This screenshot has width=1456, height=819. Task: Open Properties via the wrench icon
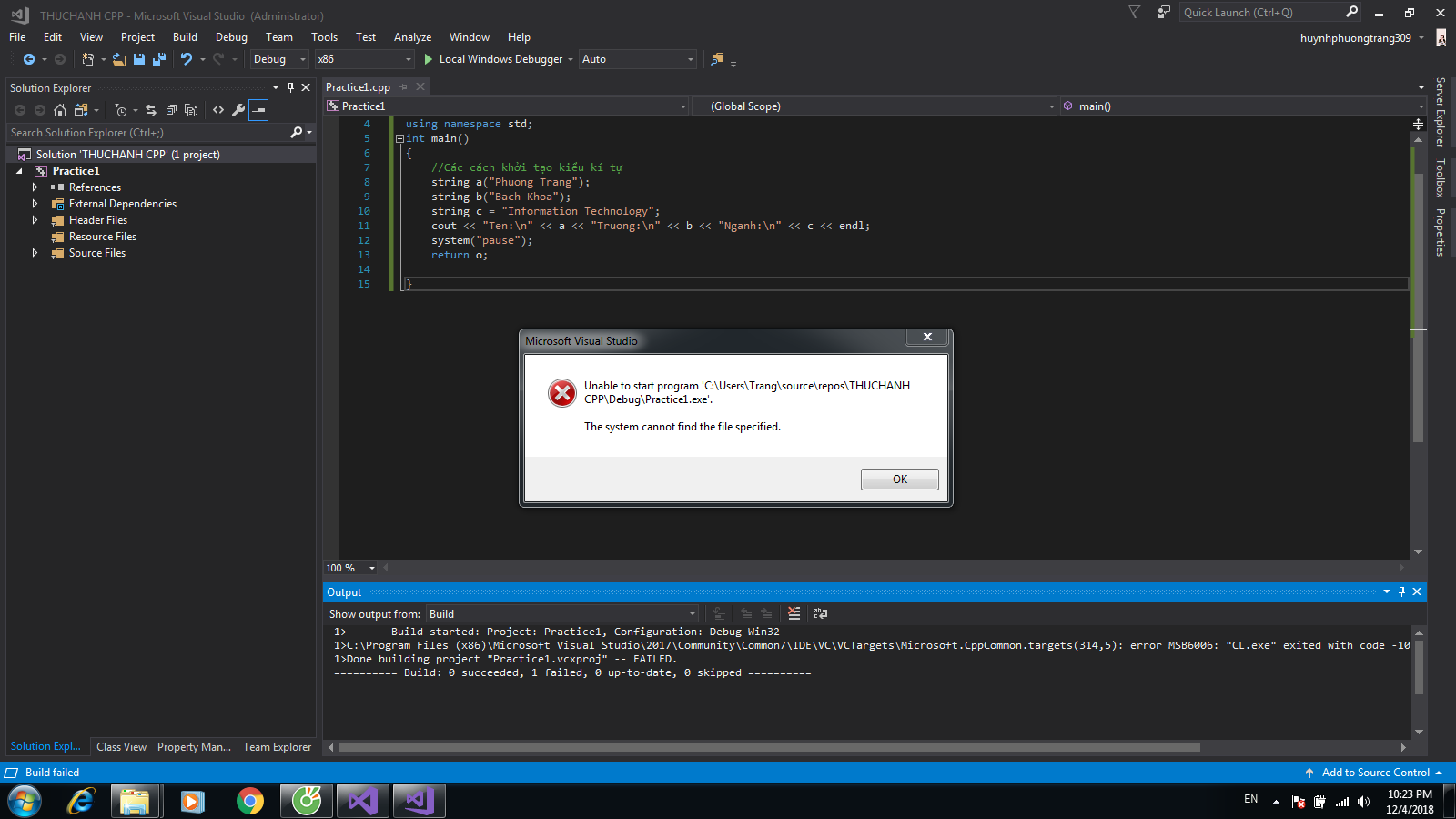click(238, 110)
